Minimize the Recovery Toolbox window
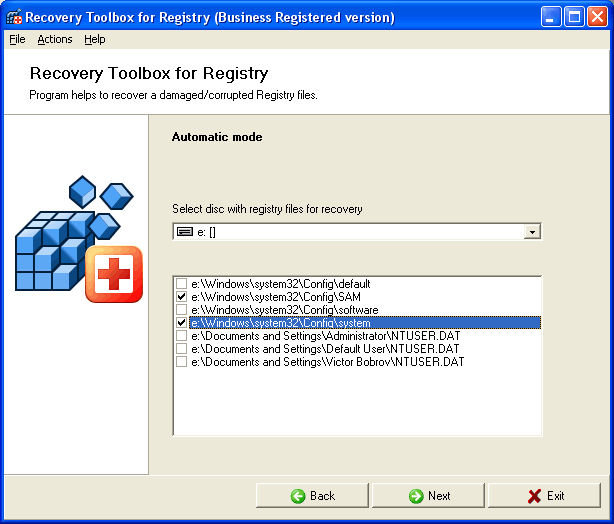This screenshot has height=524, width=614. [551, 17]
